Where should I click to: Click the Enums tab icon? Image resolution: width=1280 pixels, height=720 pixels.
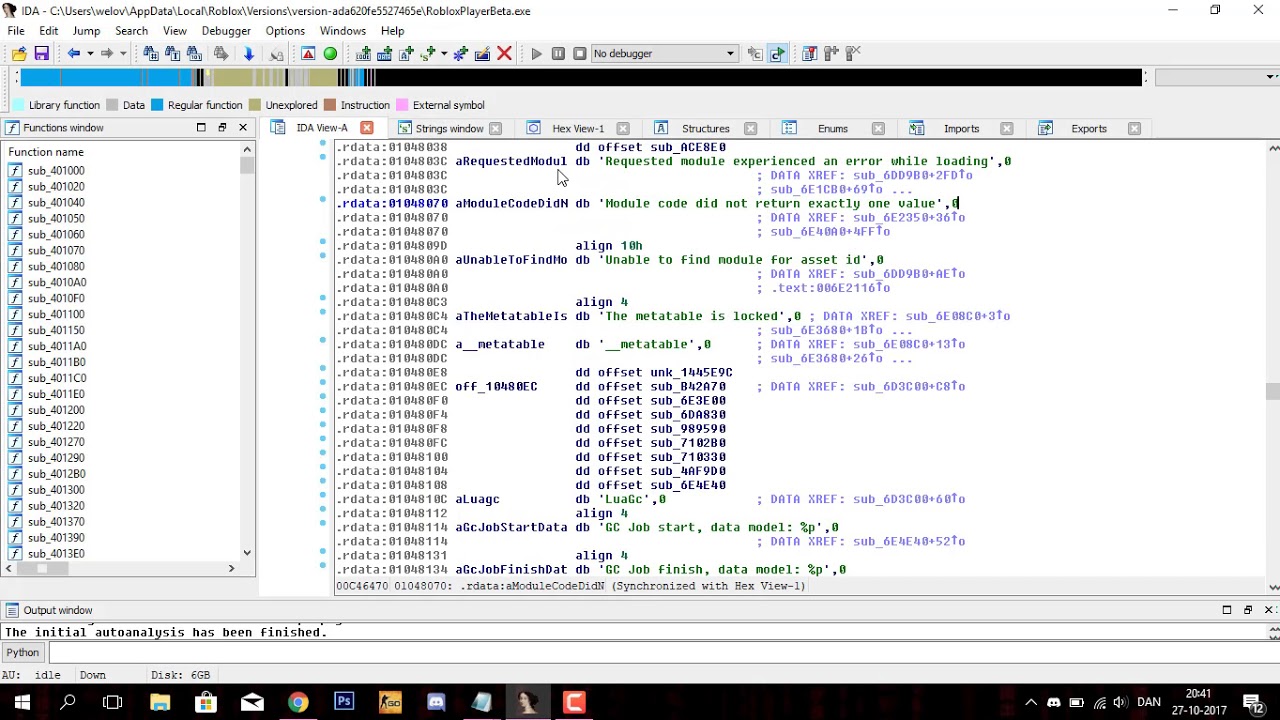(x=789, y=128)
